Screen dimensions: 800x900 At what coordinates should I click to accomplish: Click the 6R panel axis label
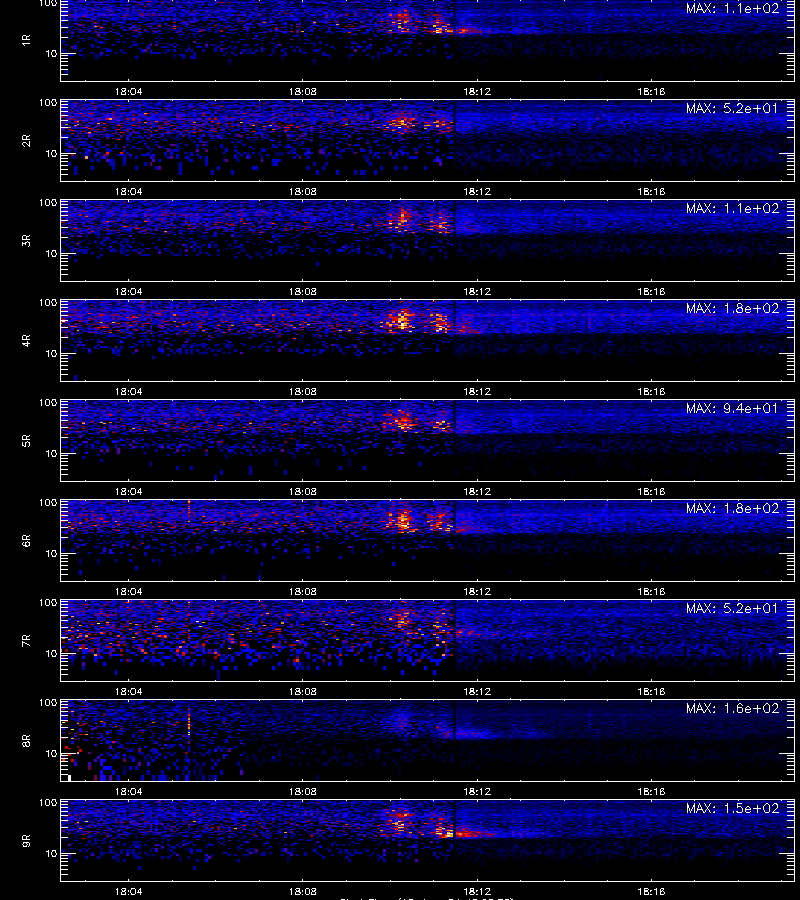pos(26,541)
